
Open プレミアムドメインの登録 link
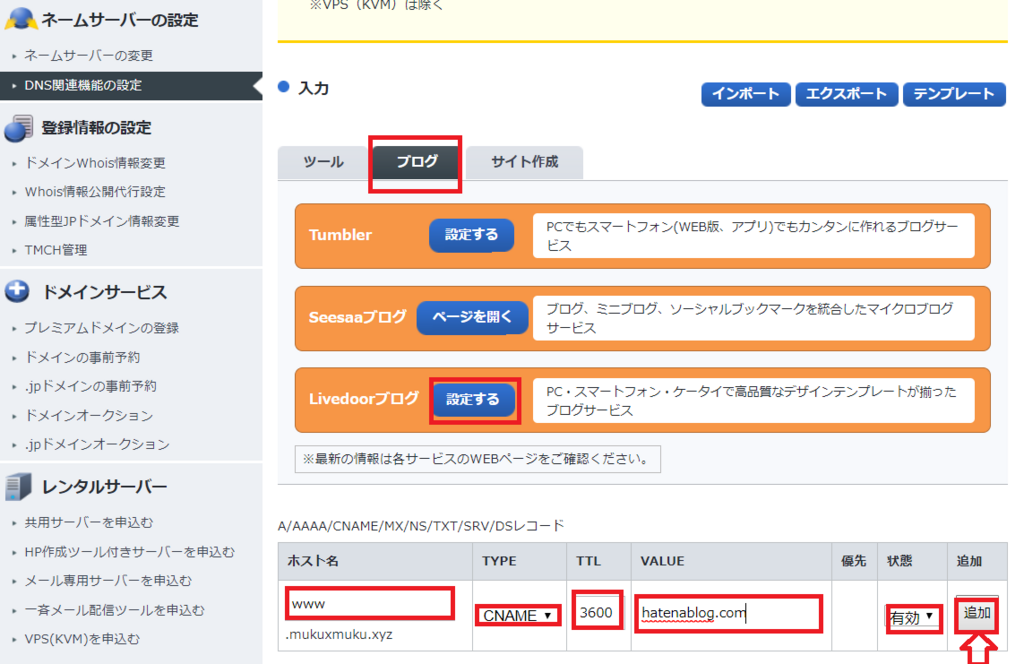coord(101,328)
